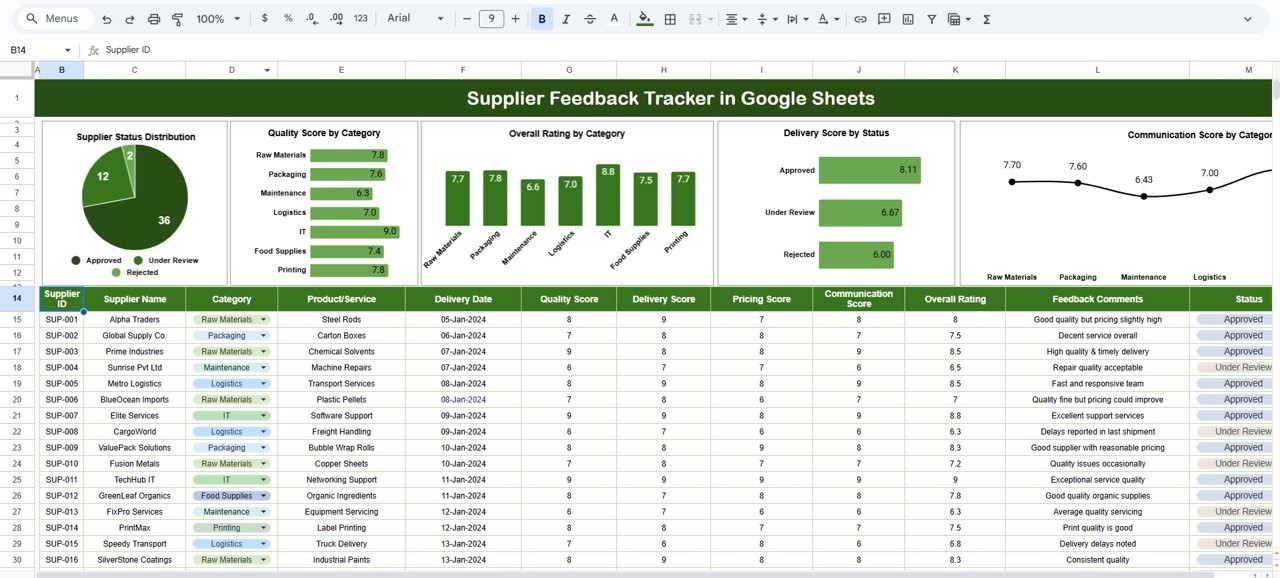
Task: Open the Arial font dropdown
Action: coord(415,19)
